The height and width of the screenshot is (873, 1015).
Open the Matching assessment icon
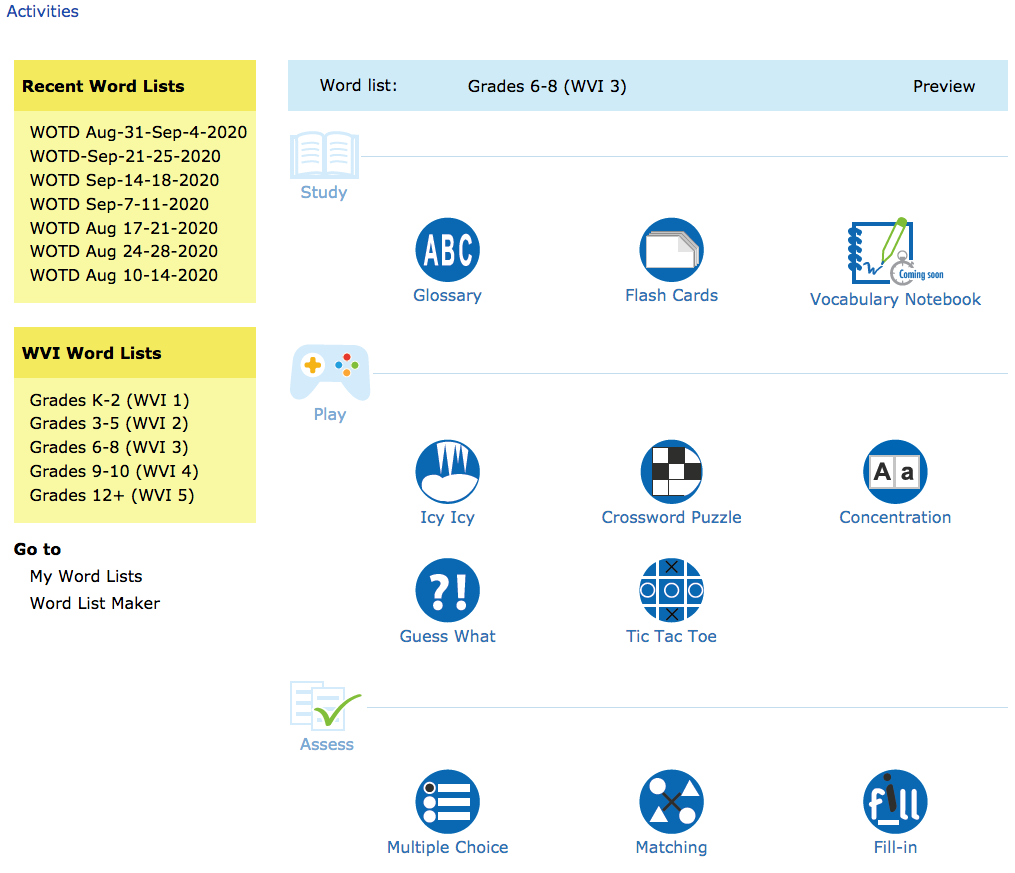point(671,802)
